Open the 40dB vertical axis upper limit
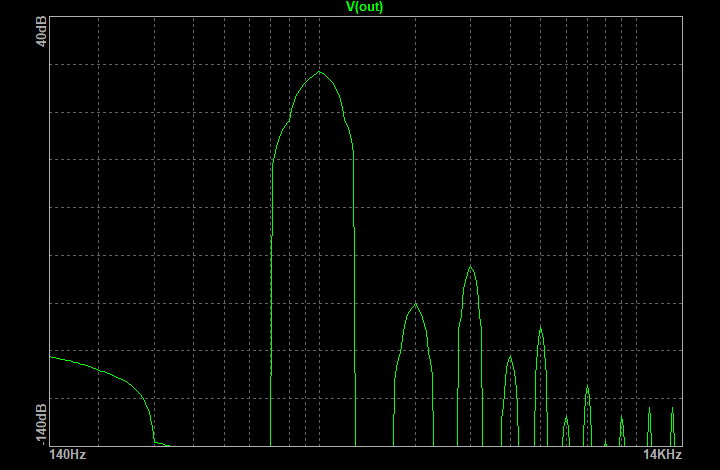The width and height of the screenshot is (720, 470). click(x=41, y=32)
